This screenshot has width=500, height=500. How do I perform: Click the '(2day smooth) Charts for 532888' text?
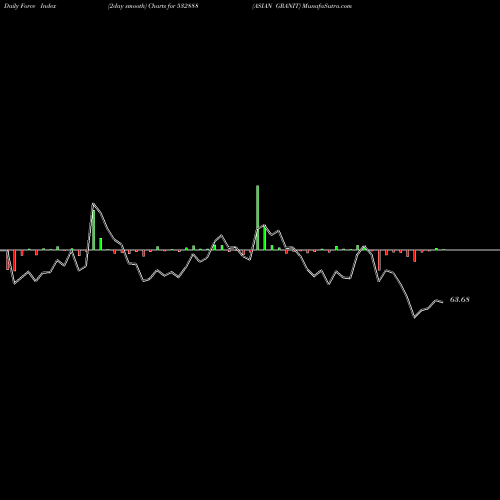(153, 6)
